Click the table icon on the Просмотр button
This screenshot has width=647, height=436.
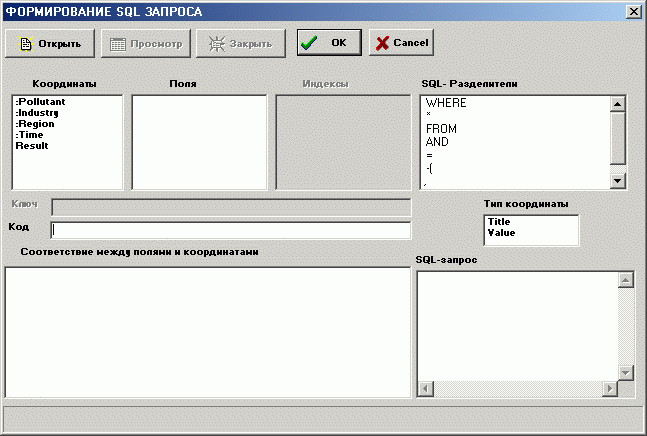[118, 44]
